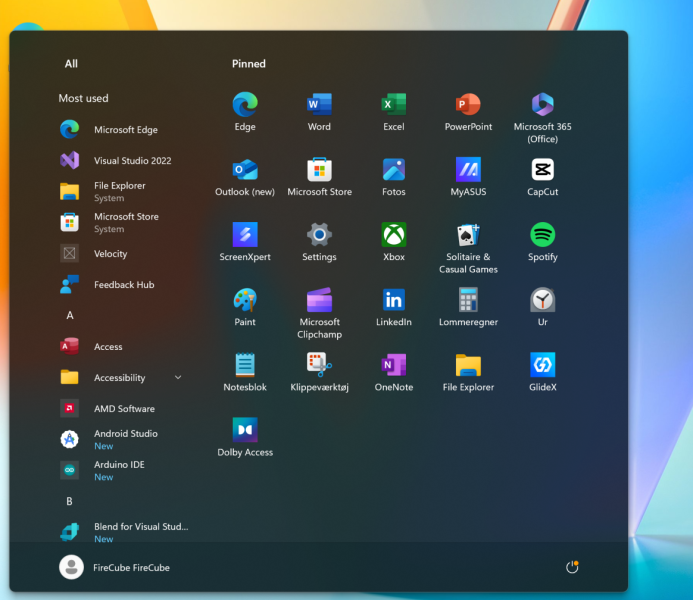Select File Explorer System in Most used

[x=123, y=191]
